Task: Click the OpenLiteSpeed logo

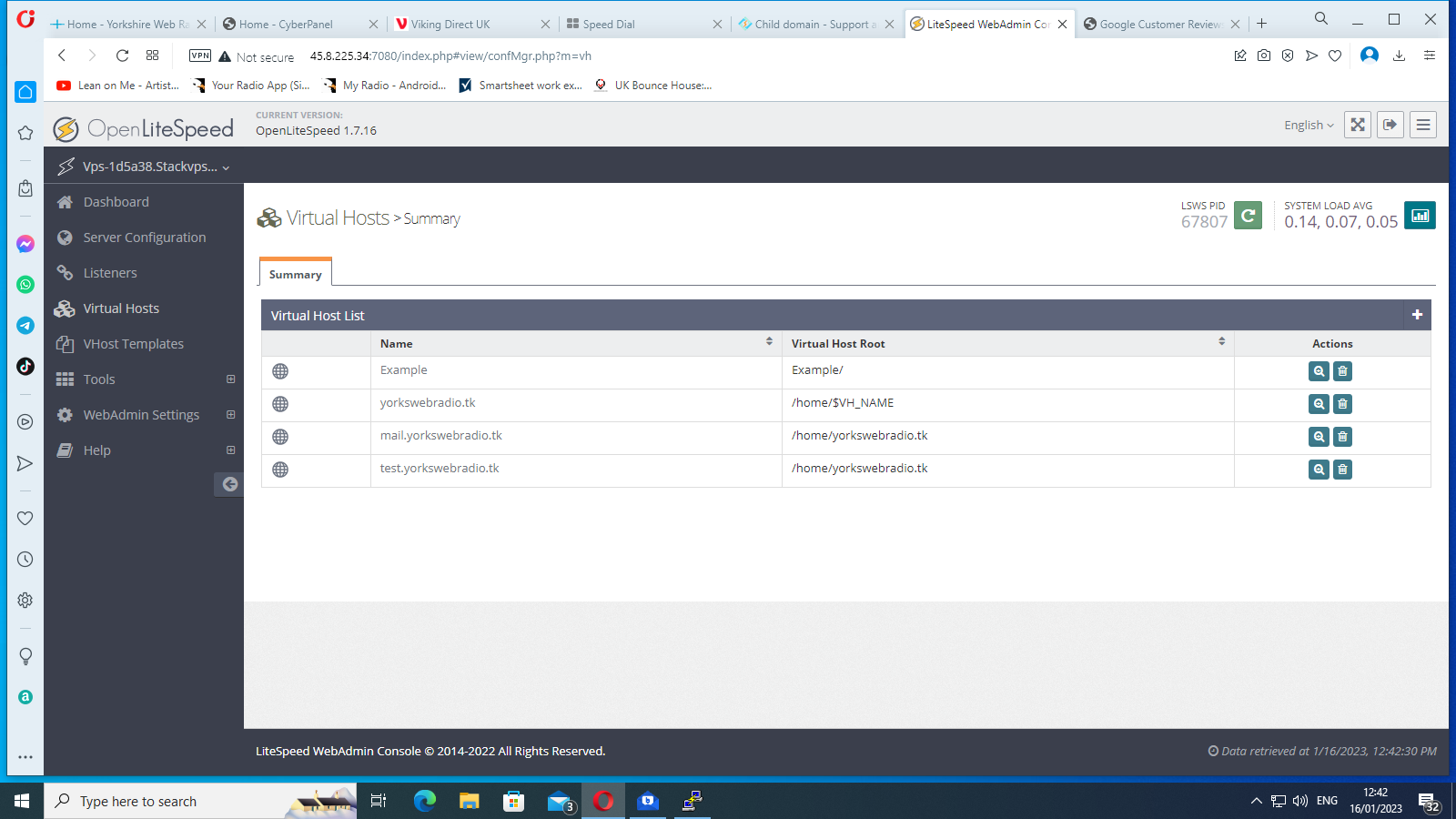Action: click(144, 129)
